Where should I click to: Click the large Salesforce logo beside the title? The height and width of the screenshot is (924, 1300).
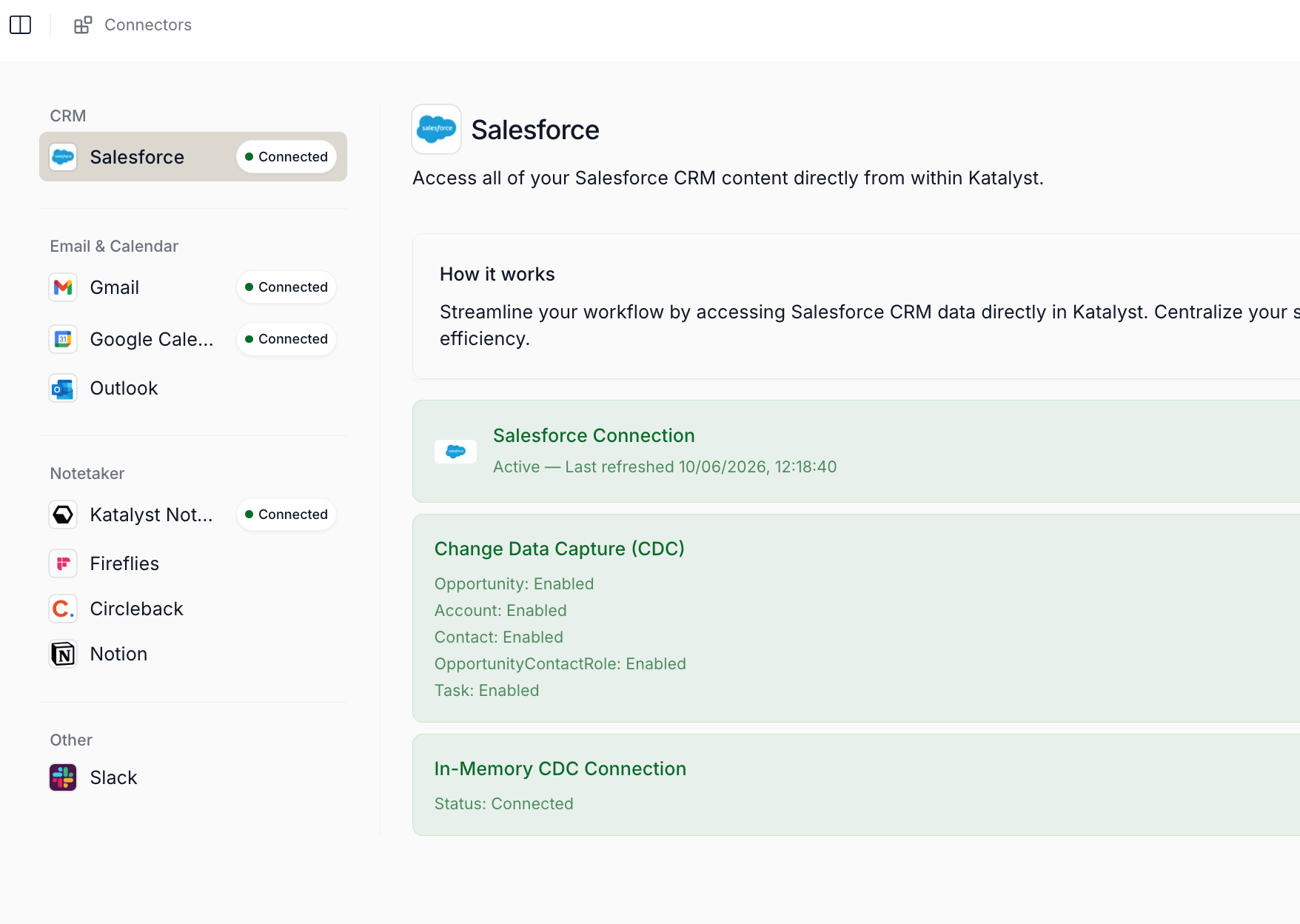point(437,130)
